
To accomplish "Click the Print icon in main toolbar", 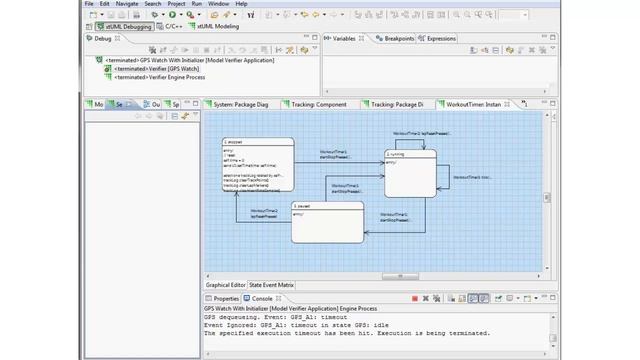I will pos(136,15).
